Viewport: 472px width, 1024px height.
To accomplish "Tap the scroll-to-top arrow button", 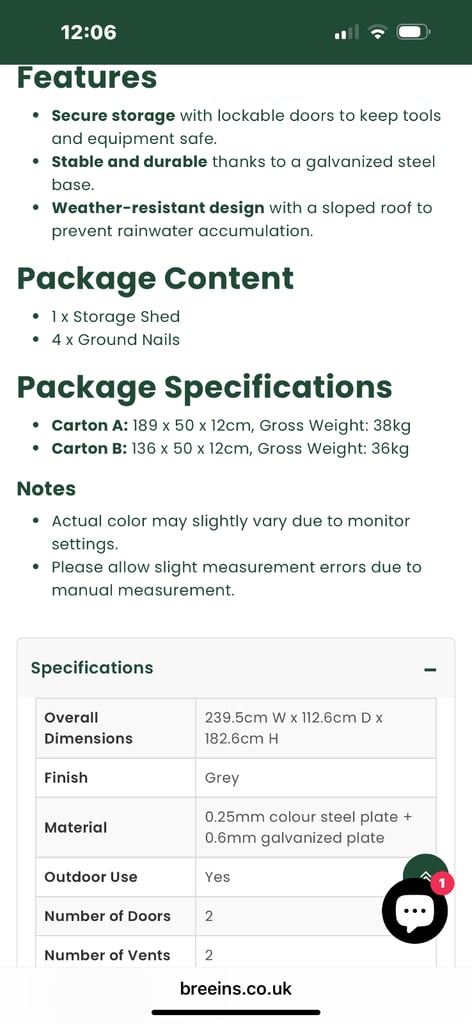I will pos(426,872).
